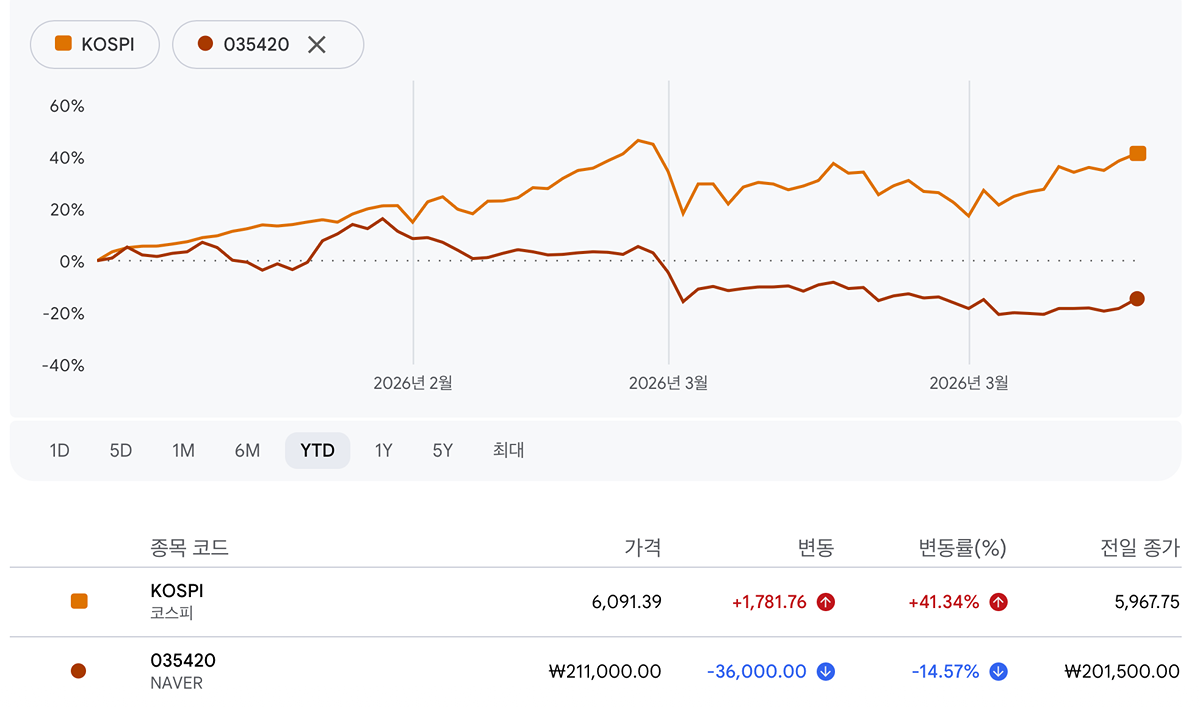The height and width of the screenshot is (707, 1200).
Task: Click KOSPI percent change up-arrow icon
Action: [998, 602]
